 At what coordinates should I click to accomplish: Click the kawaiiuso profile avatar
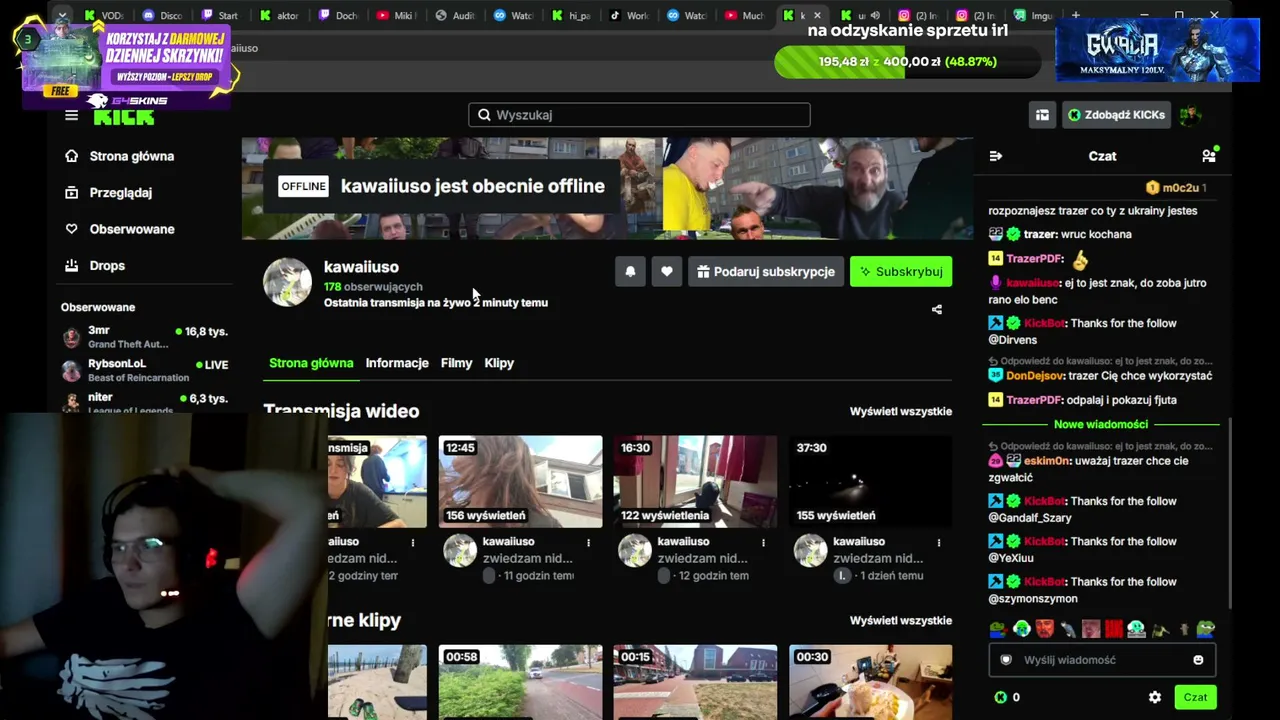[287, 282]
